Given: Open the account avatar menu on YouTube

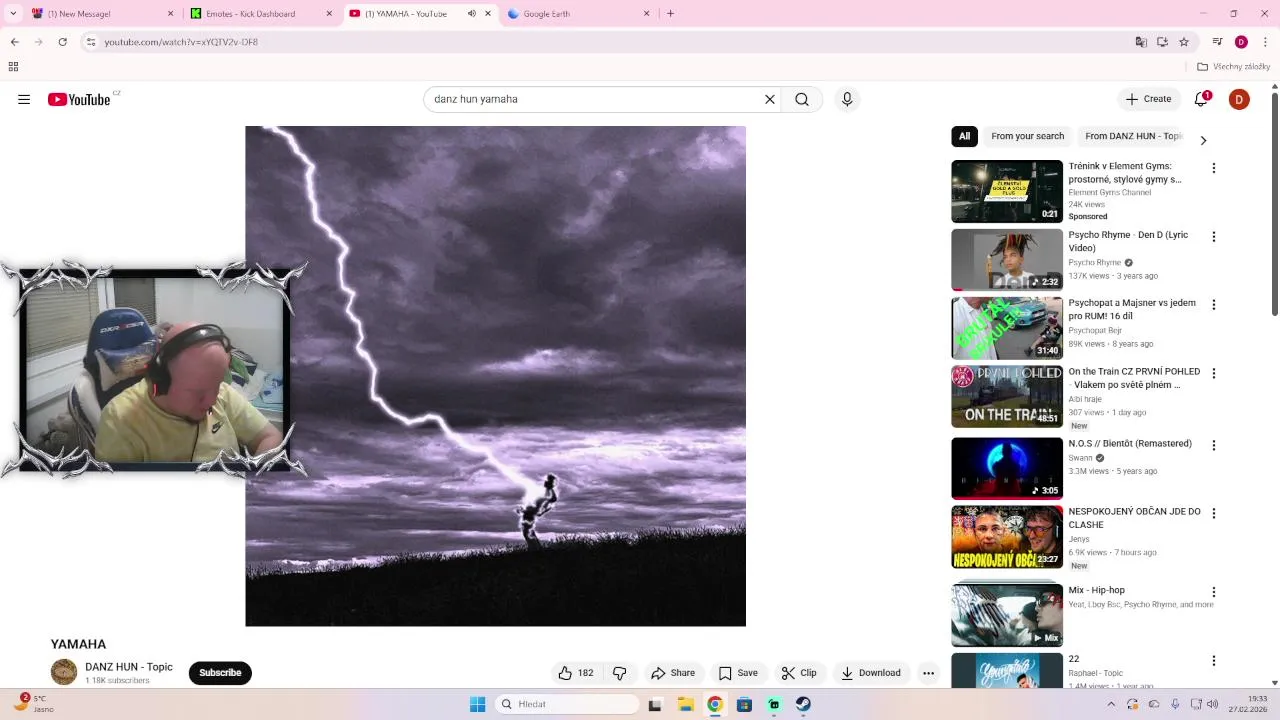Looking at the screenshot, I should pos(1239,99).
